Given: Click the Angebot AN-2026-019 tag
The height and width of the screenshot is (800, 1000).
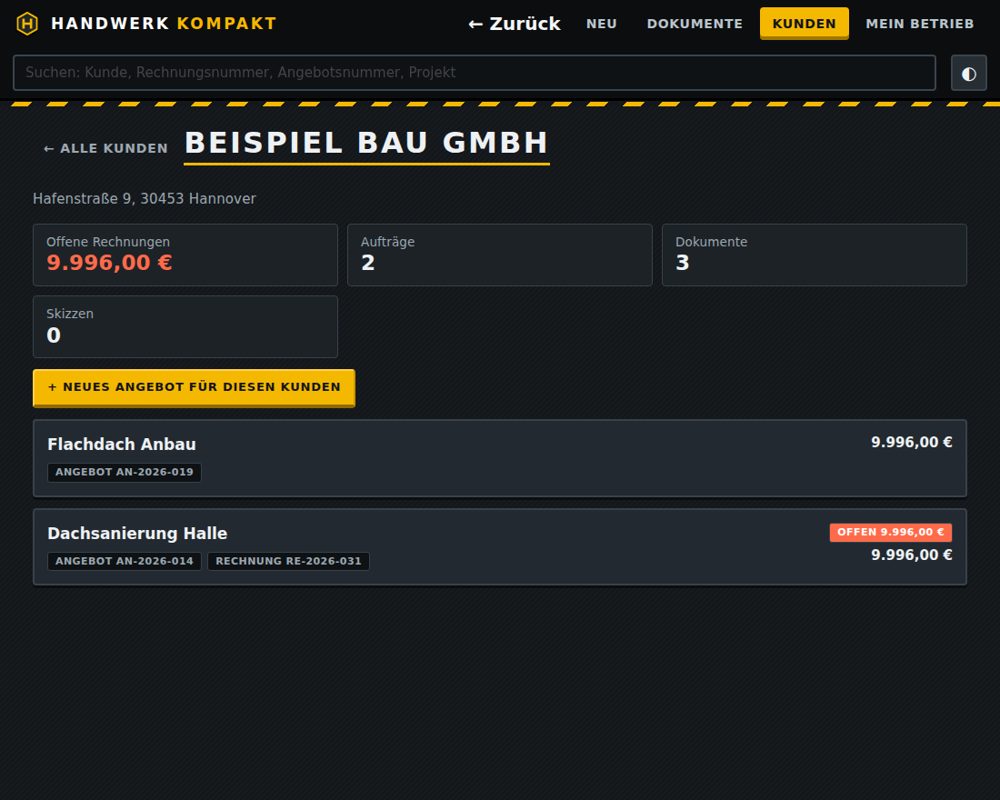Looking at the screenshot, I should tap(124, 472).
